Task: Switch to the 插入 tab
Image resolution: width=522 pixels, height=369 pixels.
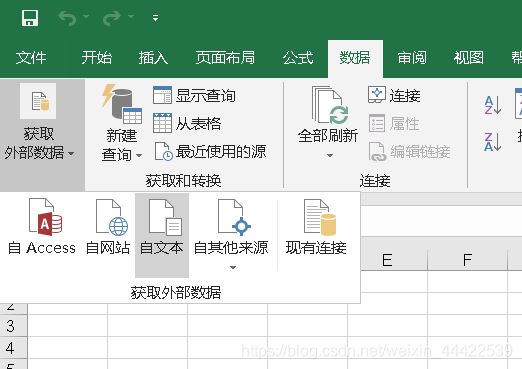Action: (x=153, y=58)
